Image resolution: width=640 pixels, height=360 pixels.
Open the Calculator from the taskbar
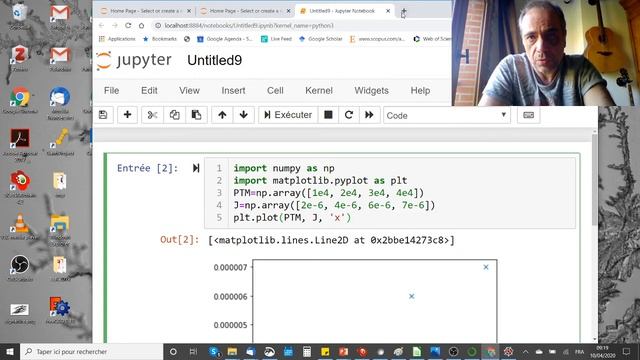coord(307,351)
